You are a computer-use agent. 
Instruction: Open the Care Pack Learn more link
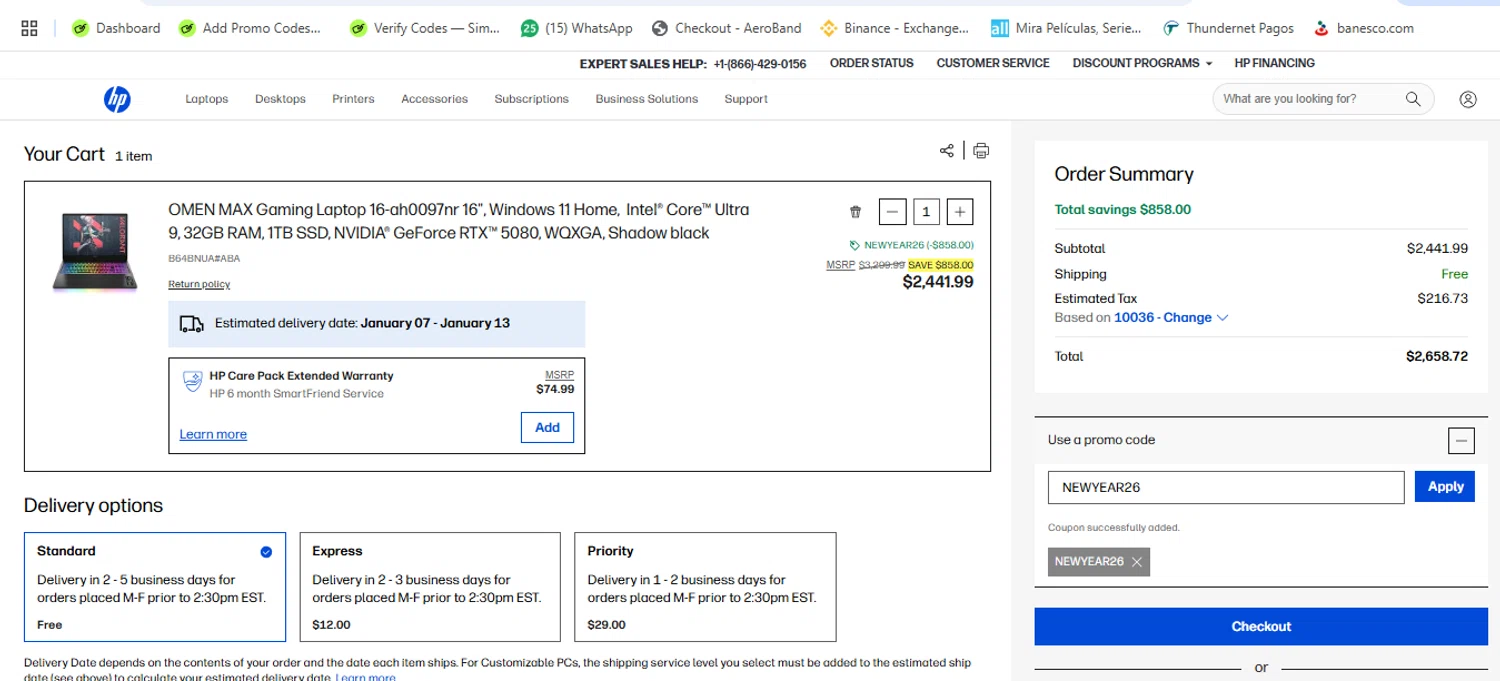coord(213,434)
